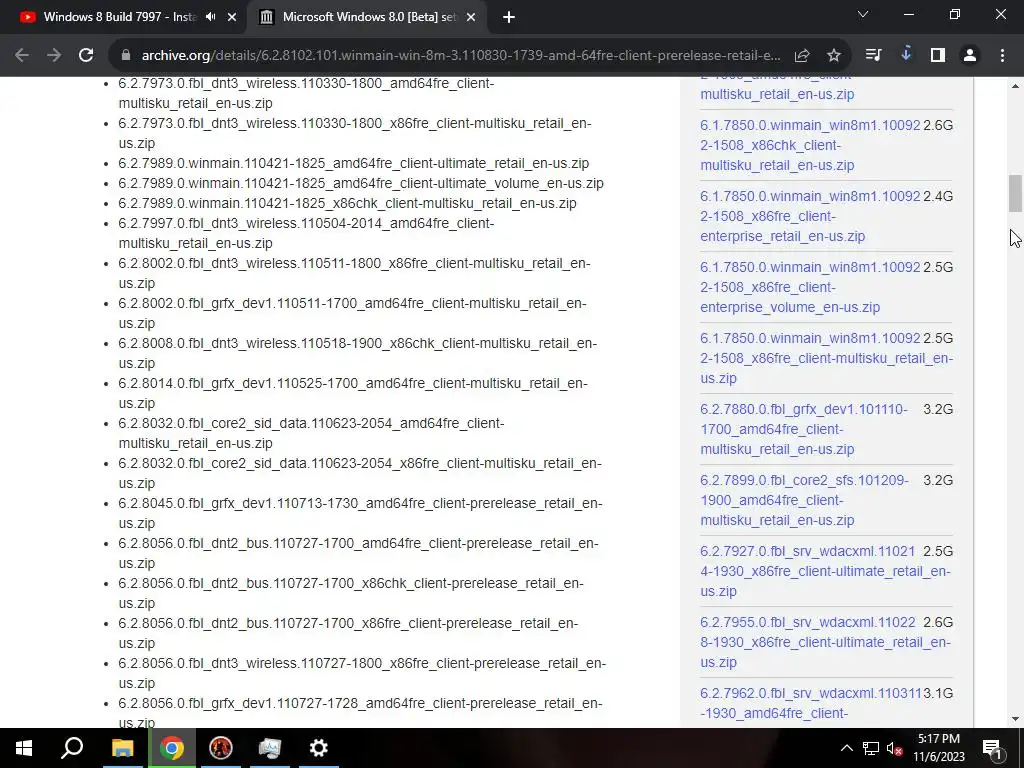Open the Windows Start menu
This screenshot has width=1024, height=768.
tap(24, 748)
